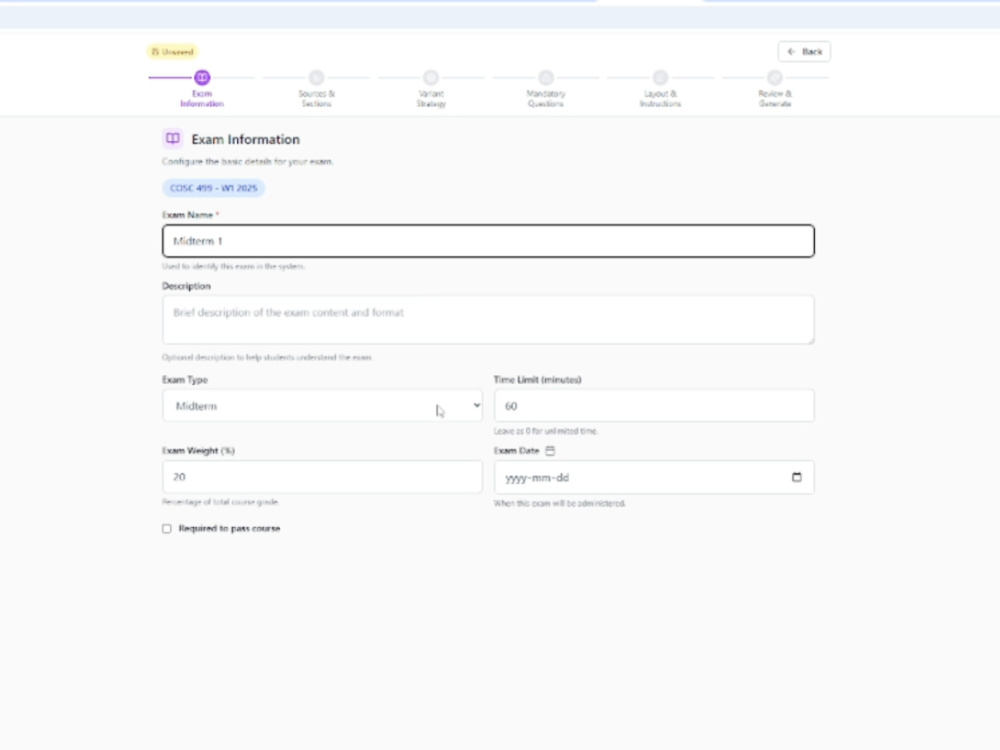This screenshot has height=750, width=1000.
Task: Select the Layout & Instructions step label
Action: click(x=660, y=98)
